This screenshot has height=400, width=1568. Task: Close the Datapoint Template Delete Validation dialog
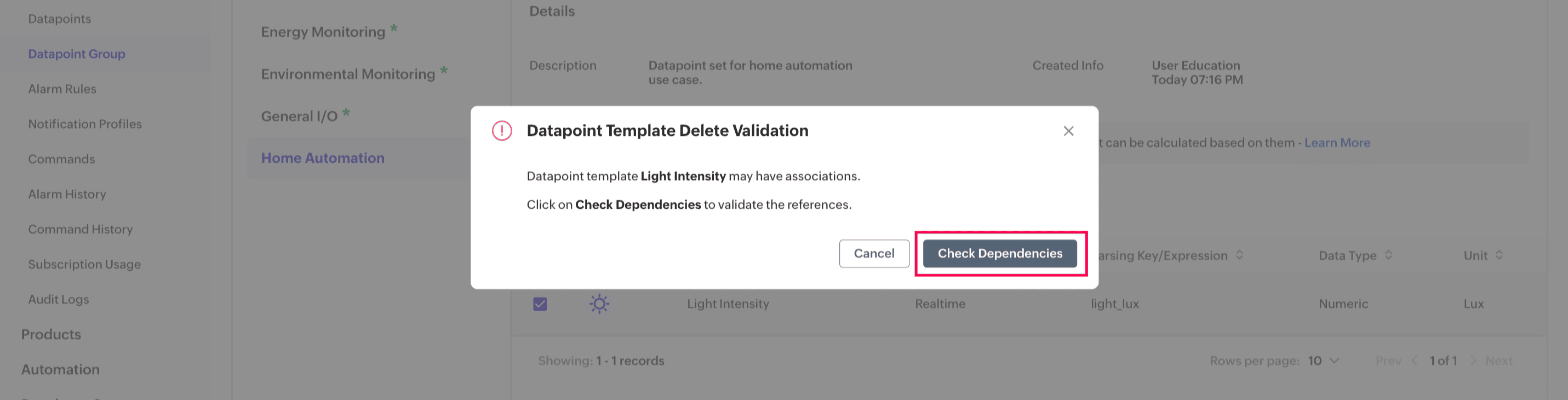point(1068,131)
